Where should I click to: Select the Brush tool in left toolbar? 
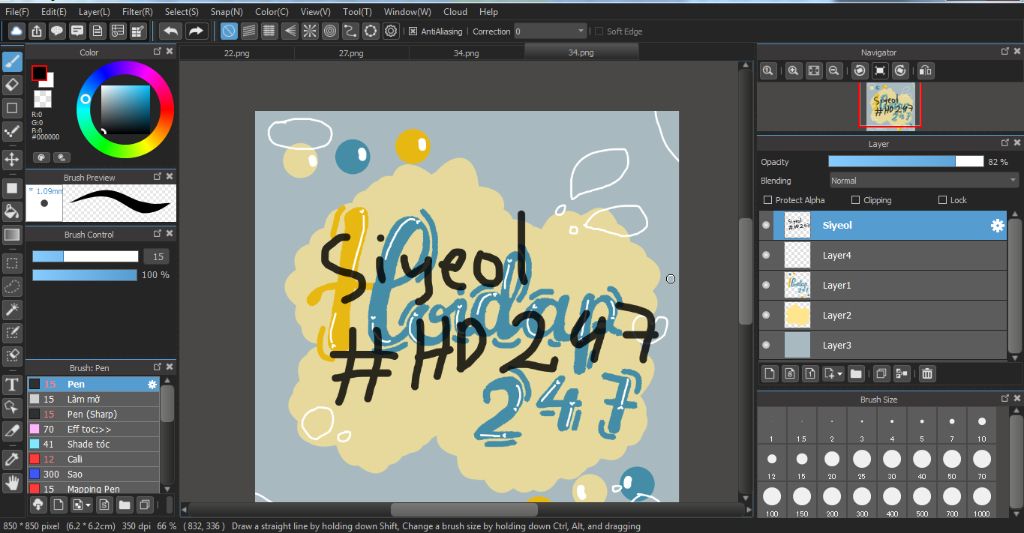pyautogui.click(x=12, y=61)
